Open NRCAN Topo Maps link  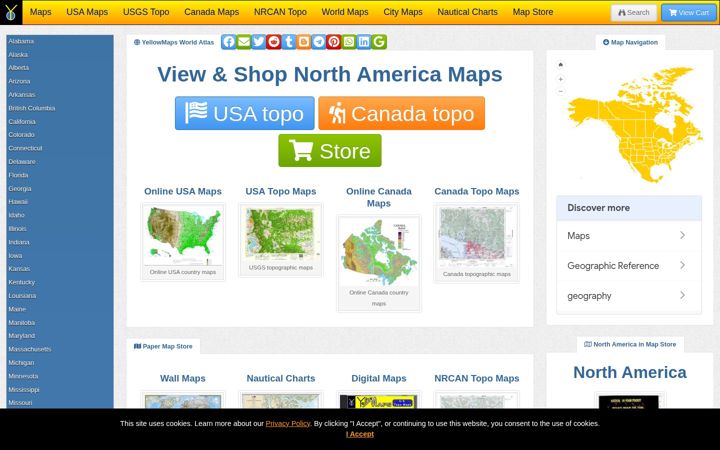click(477, 378)
